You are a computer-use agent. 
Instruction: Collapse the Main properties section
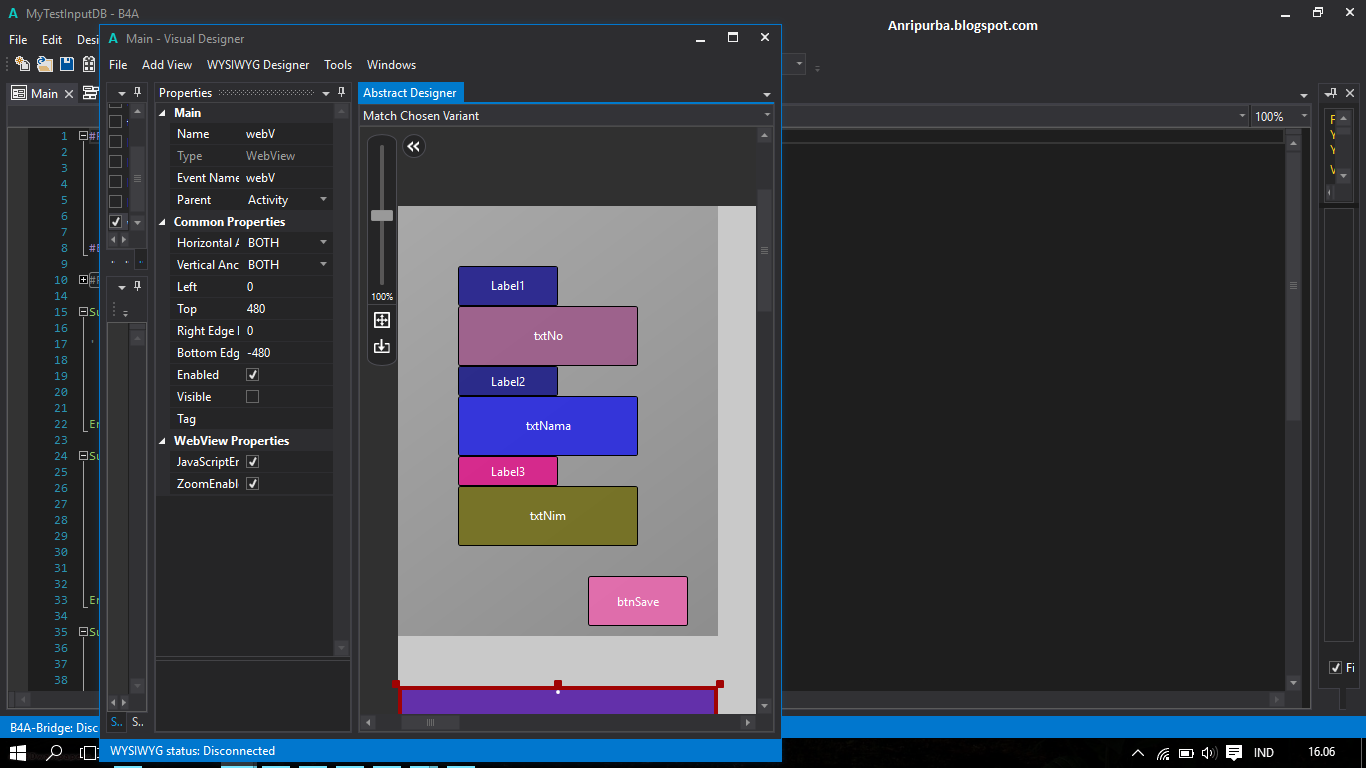point(163,113)
